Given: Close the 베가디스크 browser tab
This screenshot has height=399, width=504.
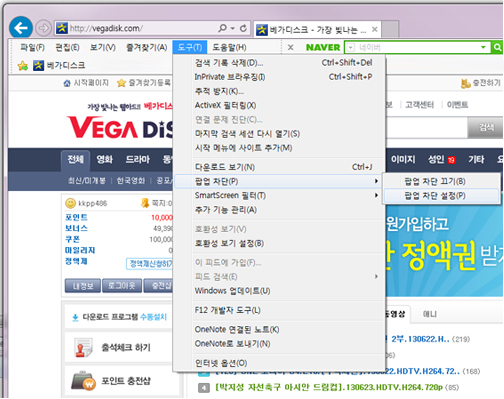Looking at the screenshot, I should click(x=375, y=29).
